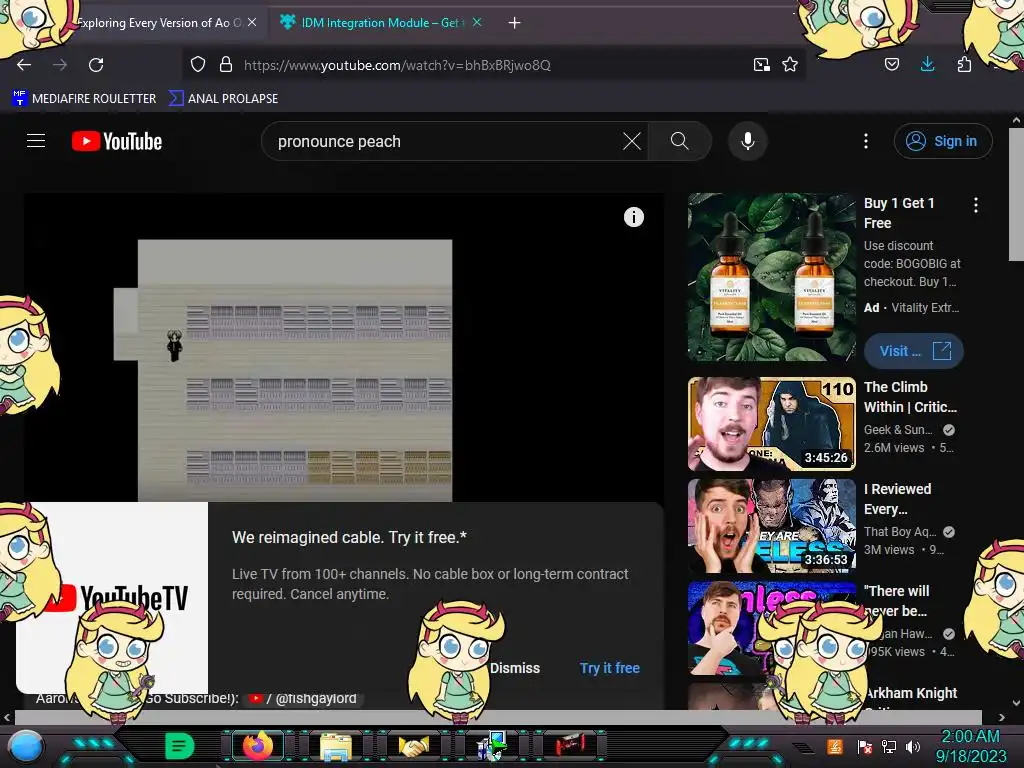Viewport: 1024px width, 768px height.
Task: Open a new browser tab
Action: pos(515,23)
